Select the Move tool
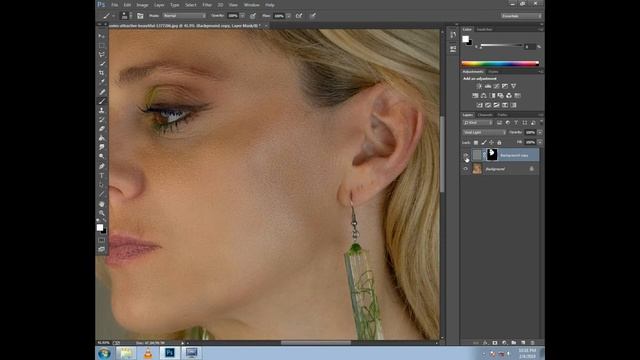Viewport: 640px width, 360px height. coord(102,36)
